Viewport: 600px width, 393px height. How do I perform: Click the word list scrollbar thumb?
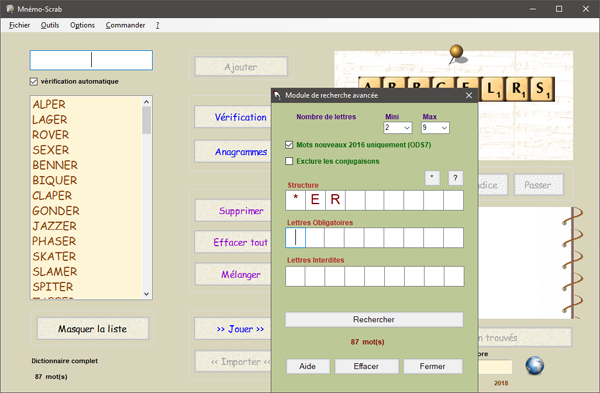[147, 120]
